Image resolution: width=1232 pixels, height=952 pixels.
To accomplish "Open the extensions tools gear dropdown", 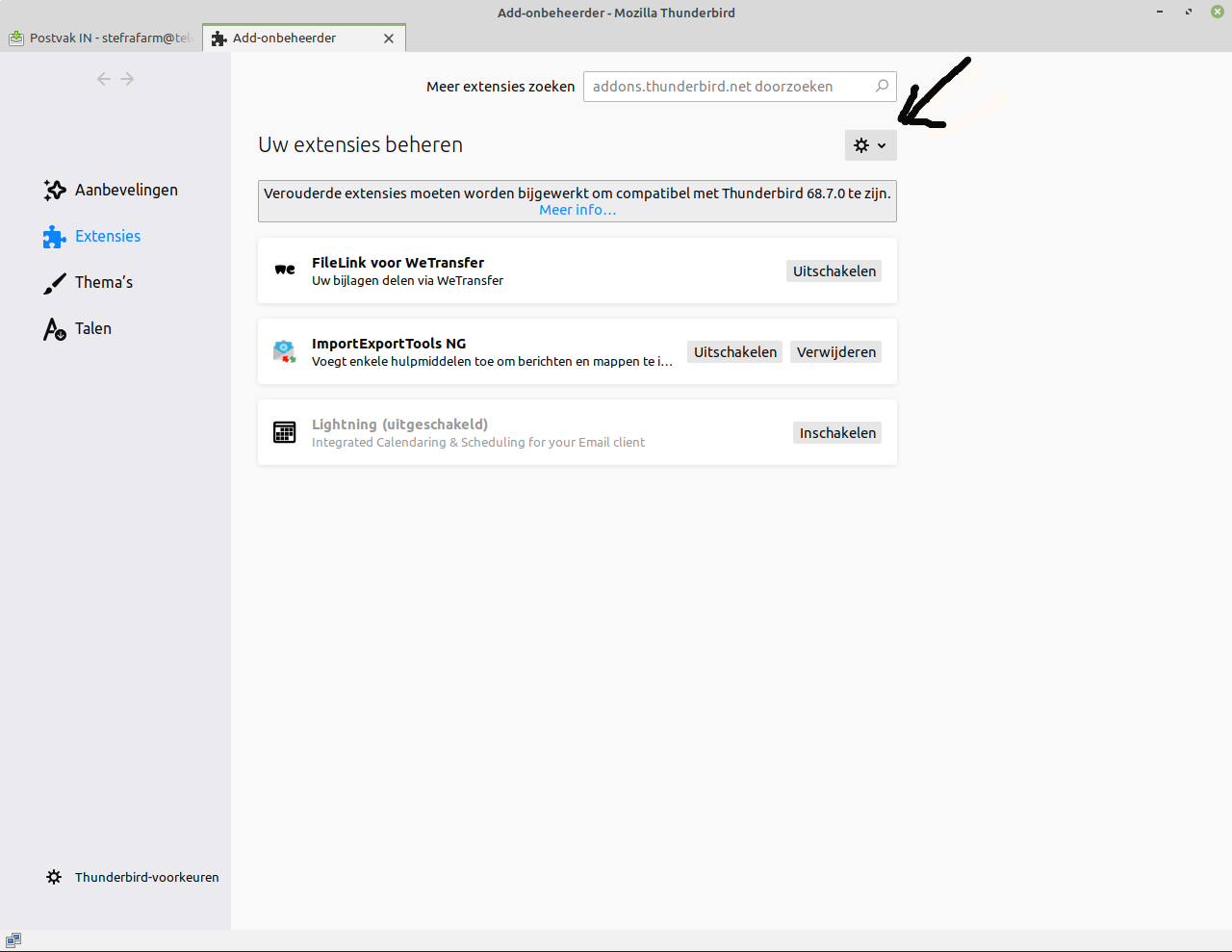I will [870, 145].
